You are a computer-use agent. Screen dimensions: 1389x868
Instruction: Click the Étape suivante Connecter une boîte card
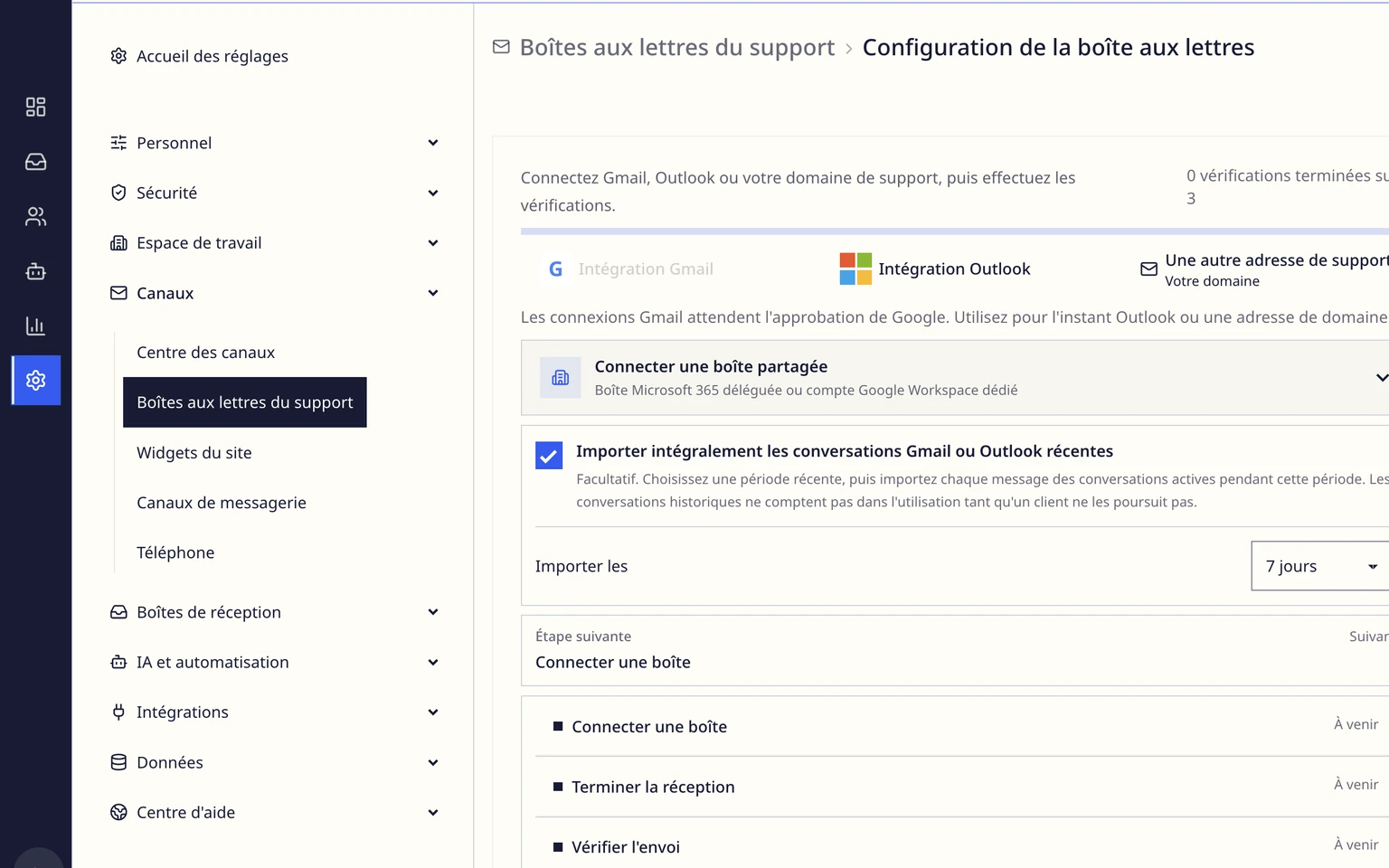955,650
